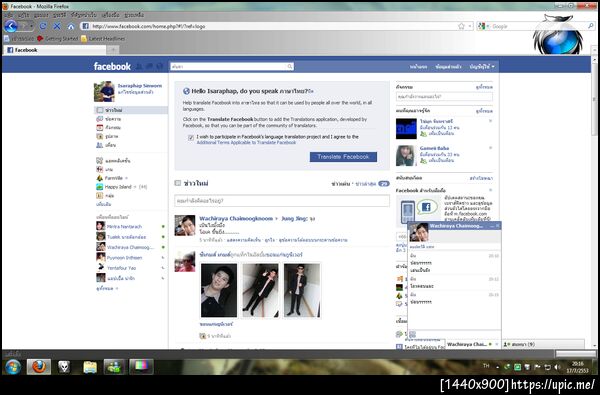Bookmark this page with the star icon
Screen dimensions: 600x395
pos(461,26)
